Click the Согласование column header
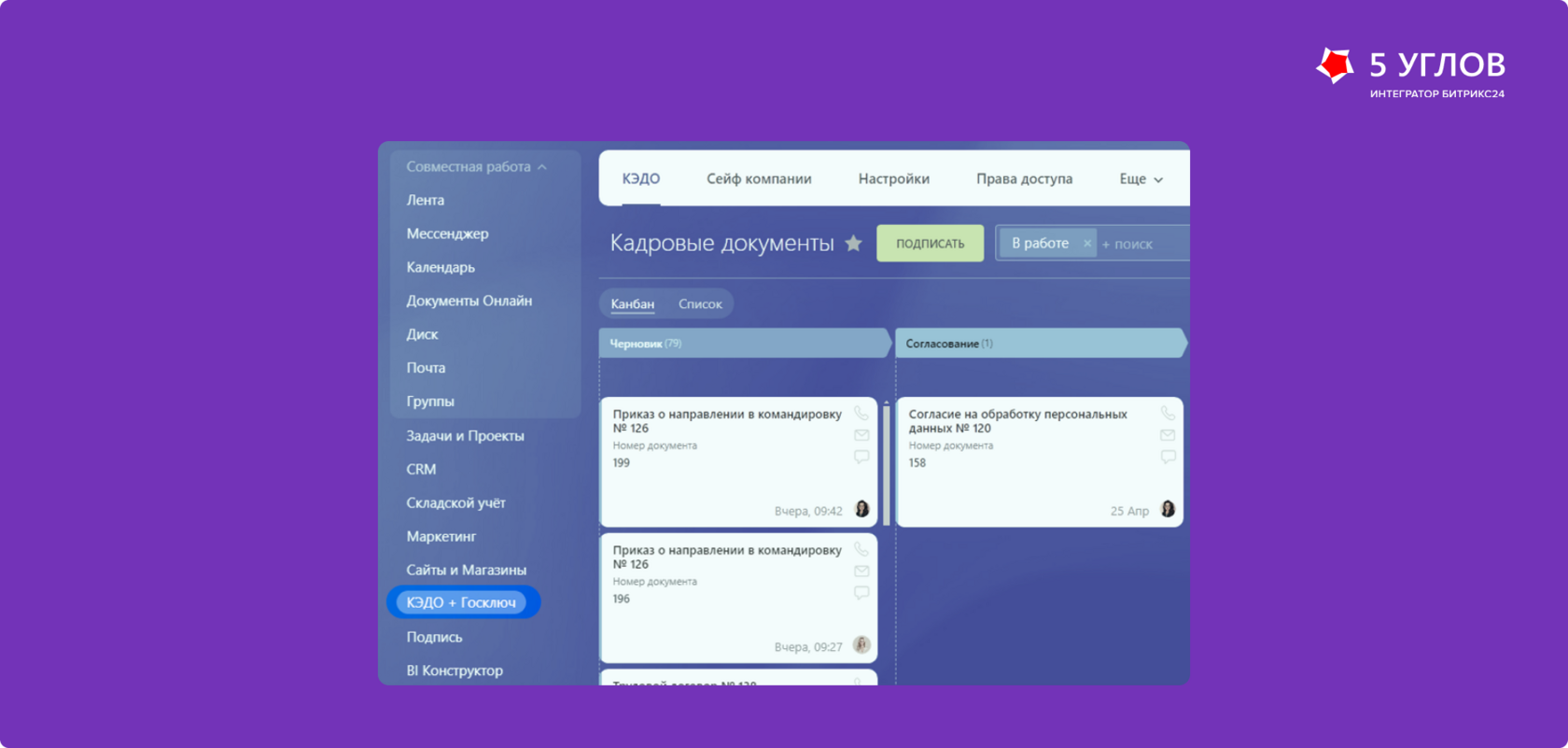 1041,344
